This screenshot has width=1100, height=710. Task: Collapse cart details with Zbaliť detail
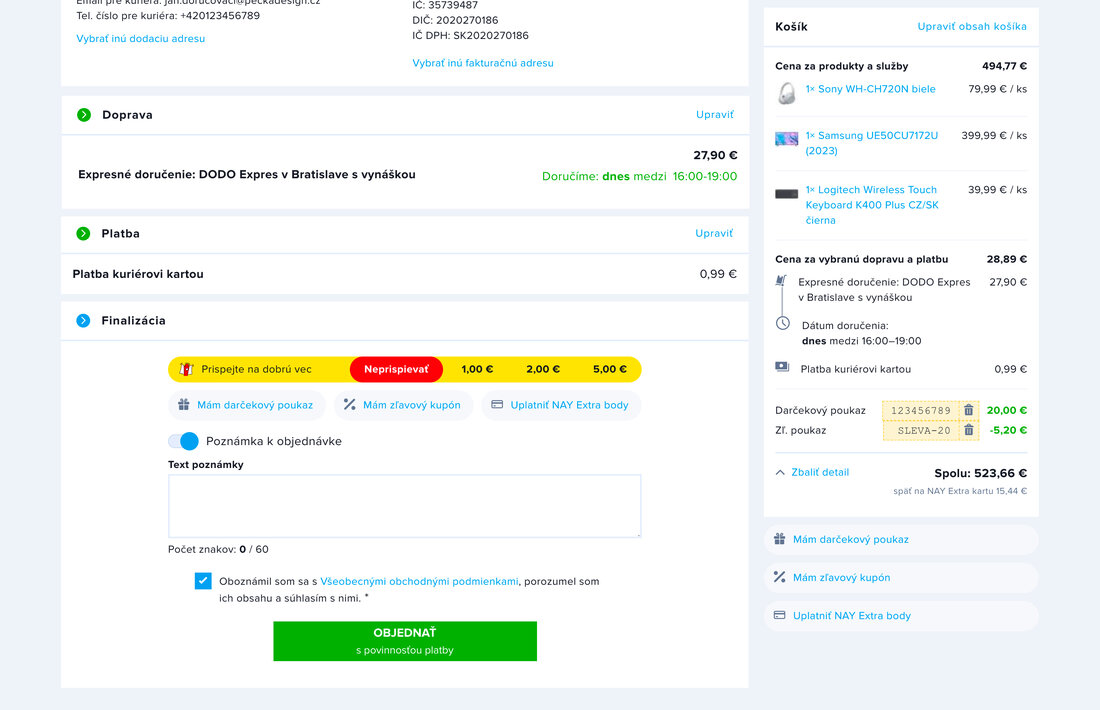coord(812,472)
